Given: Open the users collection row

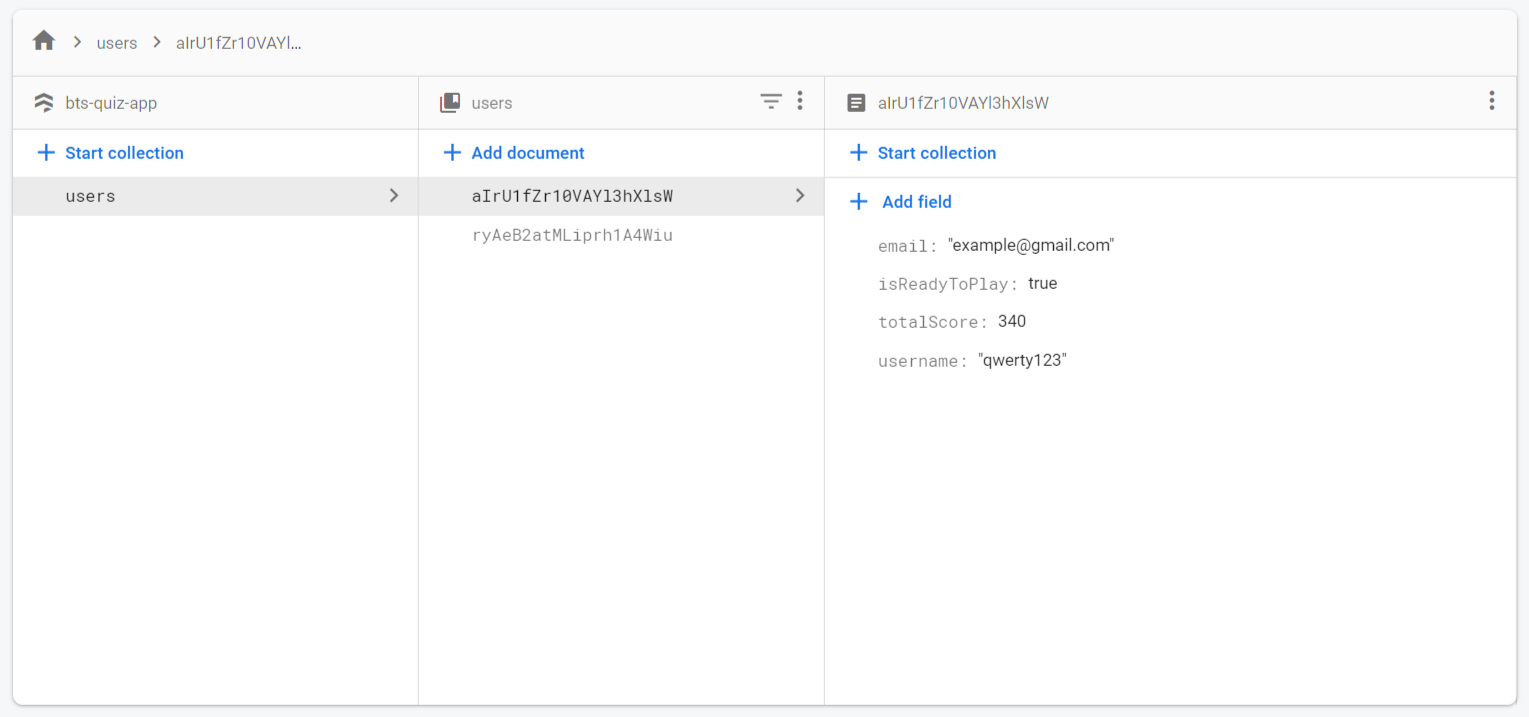Looking at the screenshot, I should [215, 196].
